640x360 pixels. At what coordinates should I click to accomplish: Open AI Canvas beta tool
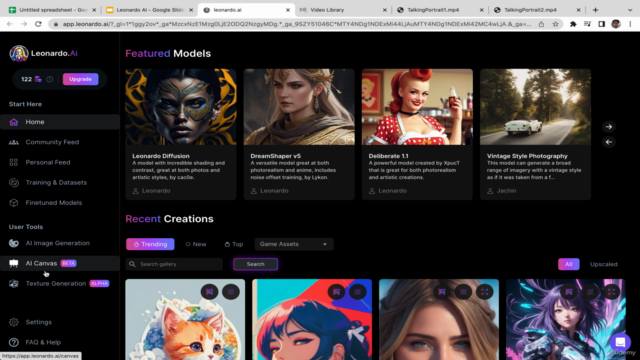pos(60,263)
